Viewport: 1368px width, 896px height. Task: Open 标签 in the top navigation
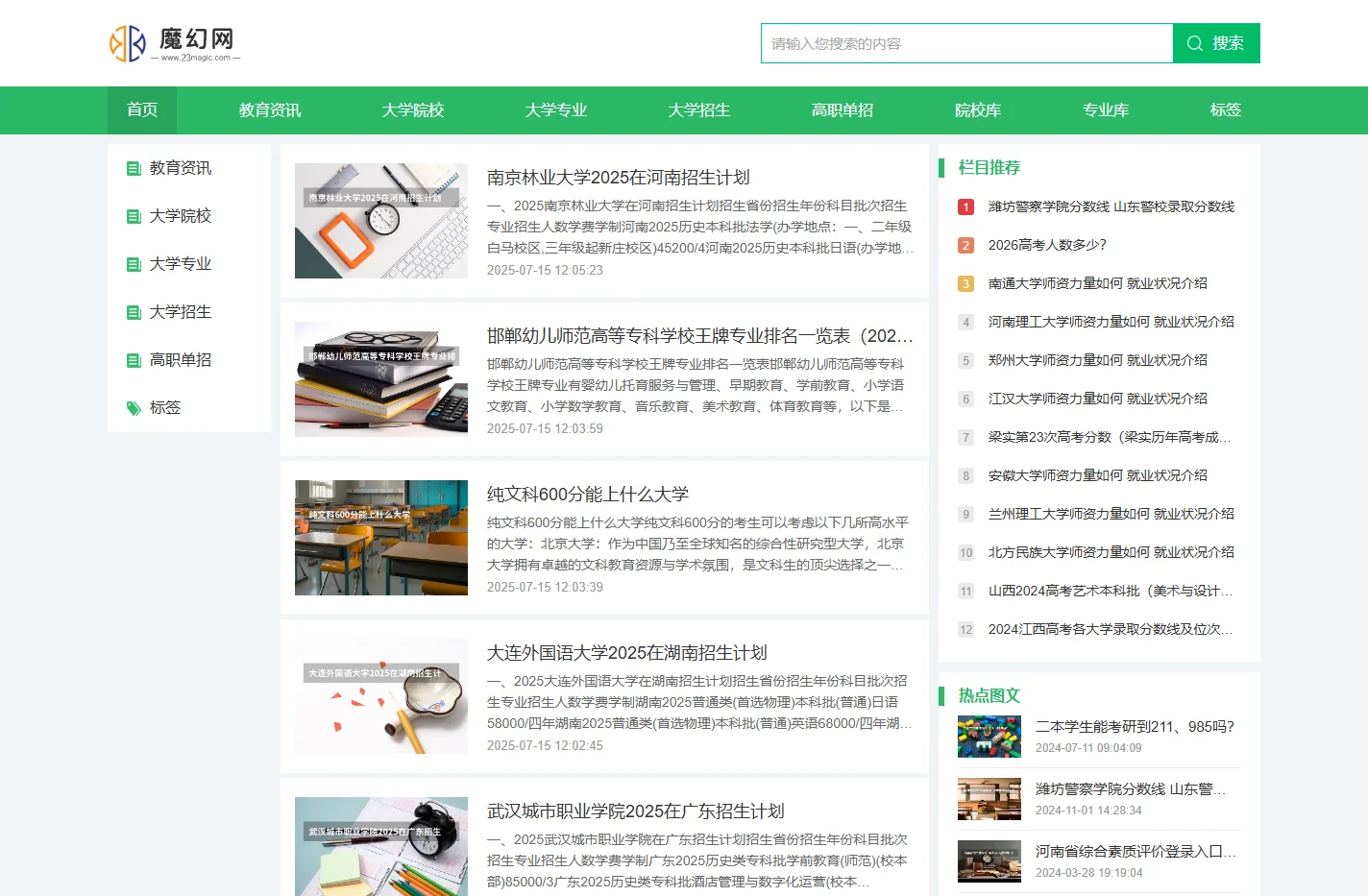coord(1226,110)
